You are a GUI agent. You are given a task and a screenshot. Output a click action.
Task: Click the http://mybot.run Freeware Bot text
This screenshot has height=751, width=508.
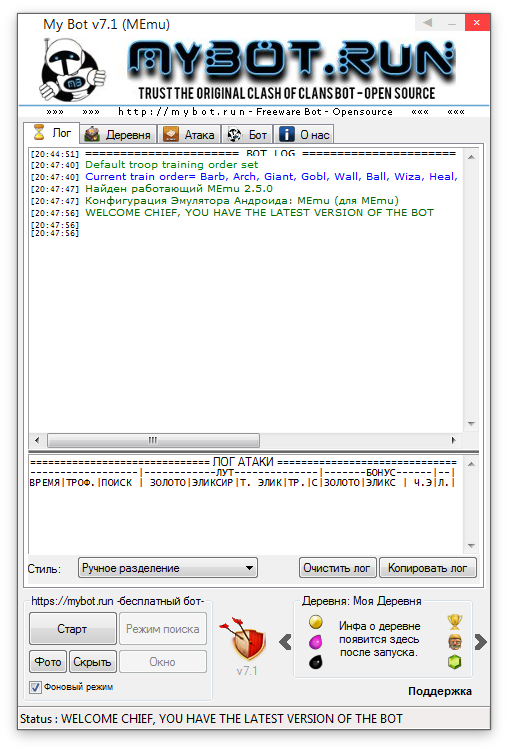tap(255, 112)
